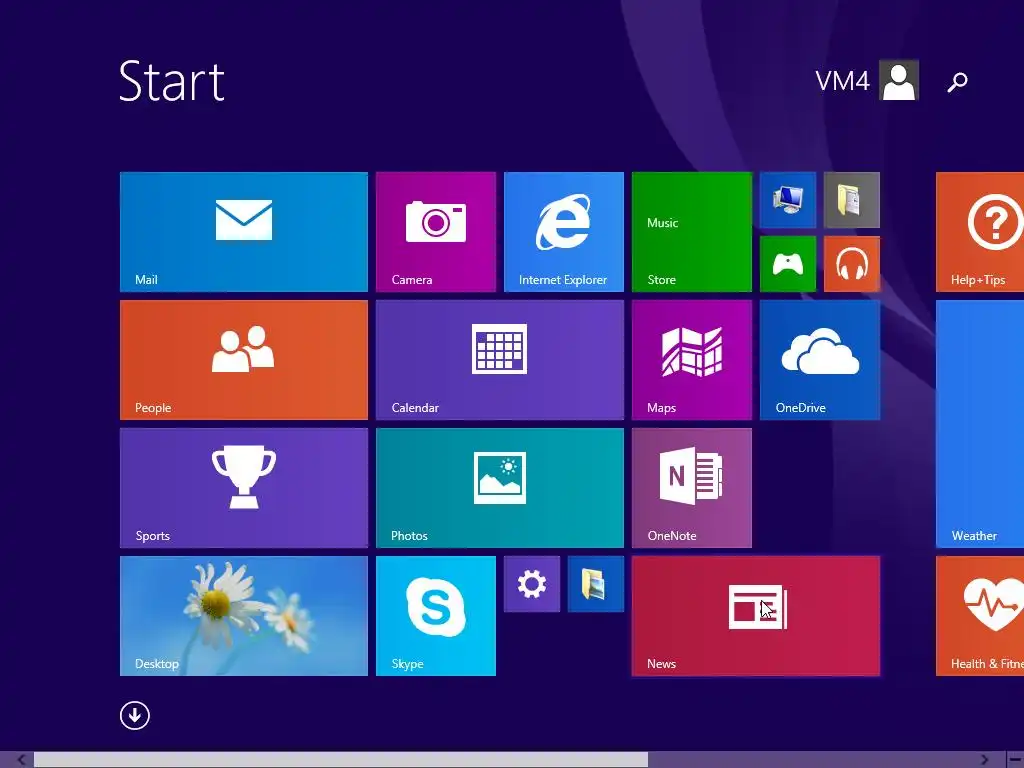This screenshot has width=1024, height=768.
Task: Launch the Skype tile
Action: (436, 616)
